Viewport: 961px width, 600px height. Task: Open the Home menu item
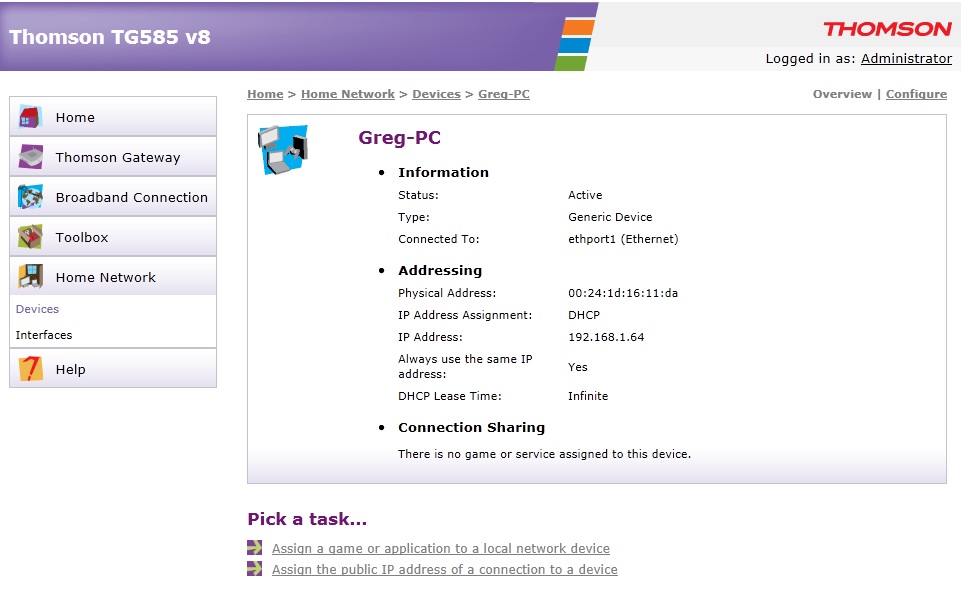(x=113, y=116)
